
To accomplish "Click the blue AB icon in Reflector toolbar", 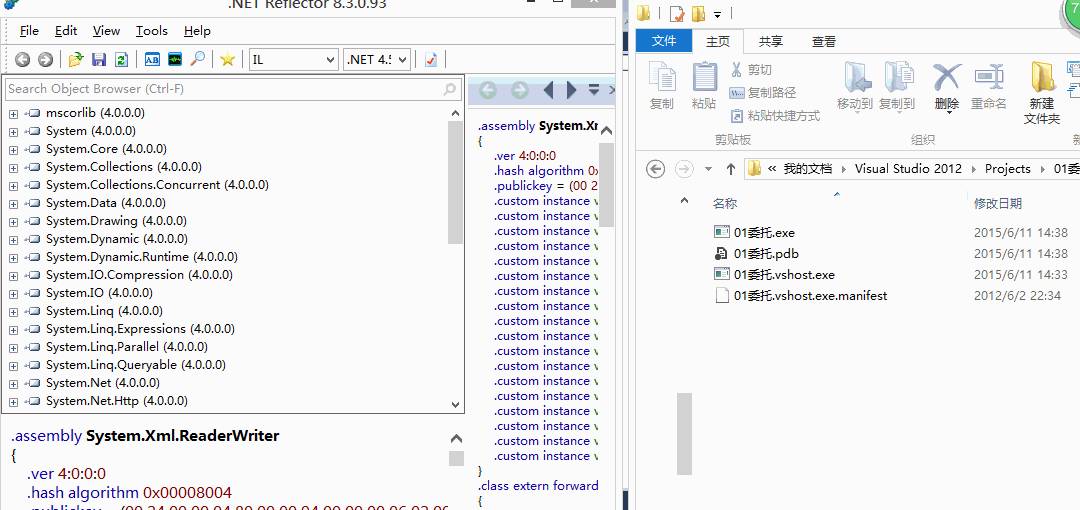I will (152, 59).
